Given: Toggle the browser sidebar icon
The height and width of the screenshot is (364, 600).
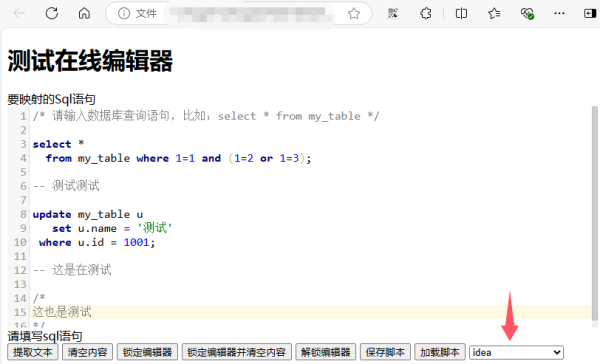Looking at the screenshot, I should coord(590,13).
